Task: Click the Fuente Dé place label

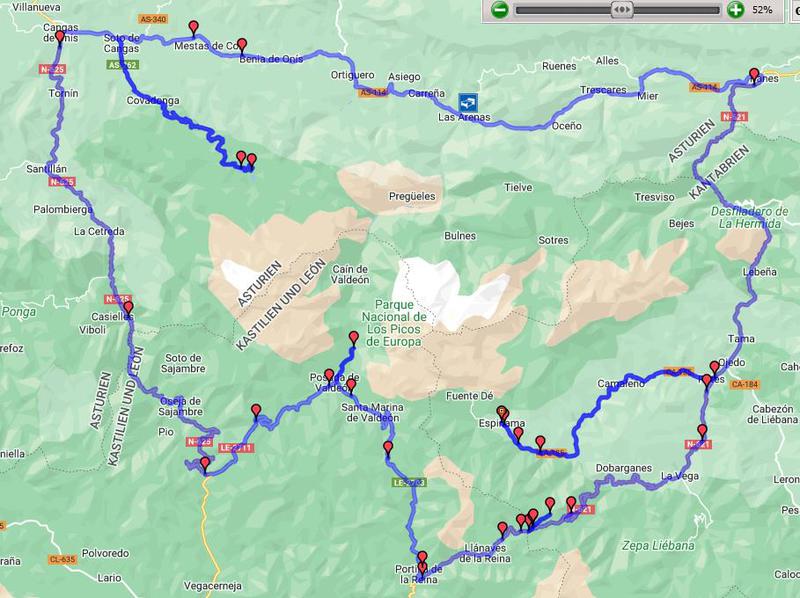Action: (469, 395)
